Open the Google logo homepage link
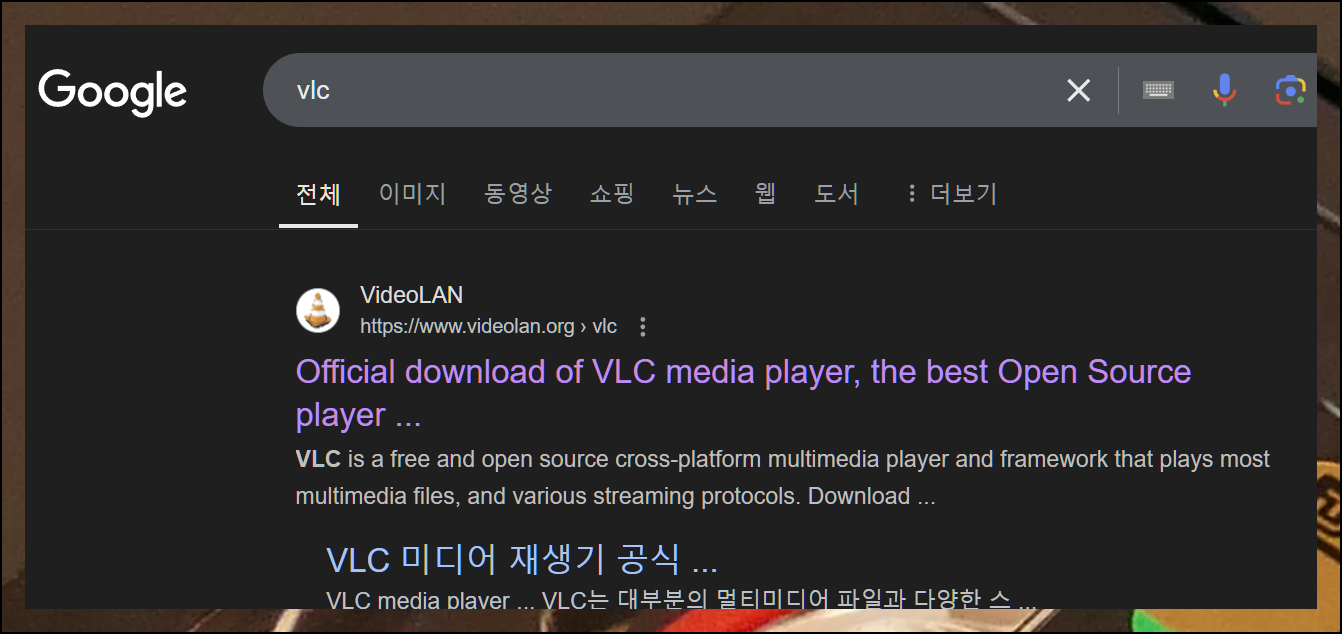Viewport: 1342px width, 634px height. coord(112,92)
